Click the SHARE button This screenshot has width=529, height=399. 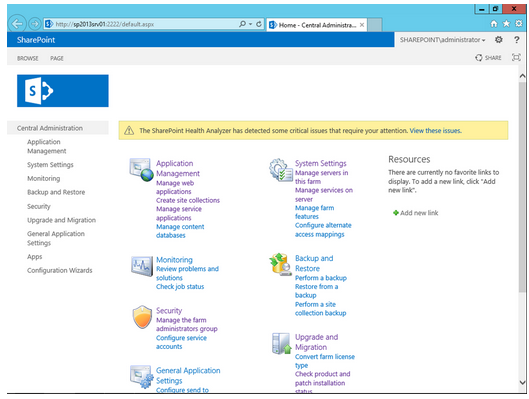[x=488, y=58]
